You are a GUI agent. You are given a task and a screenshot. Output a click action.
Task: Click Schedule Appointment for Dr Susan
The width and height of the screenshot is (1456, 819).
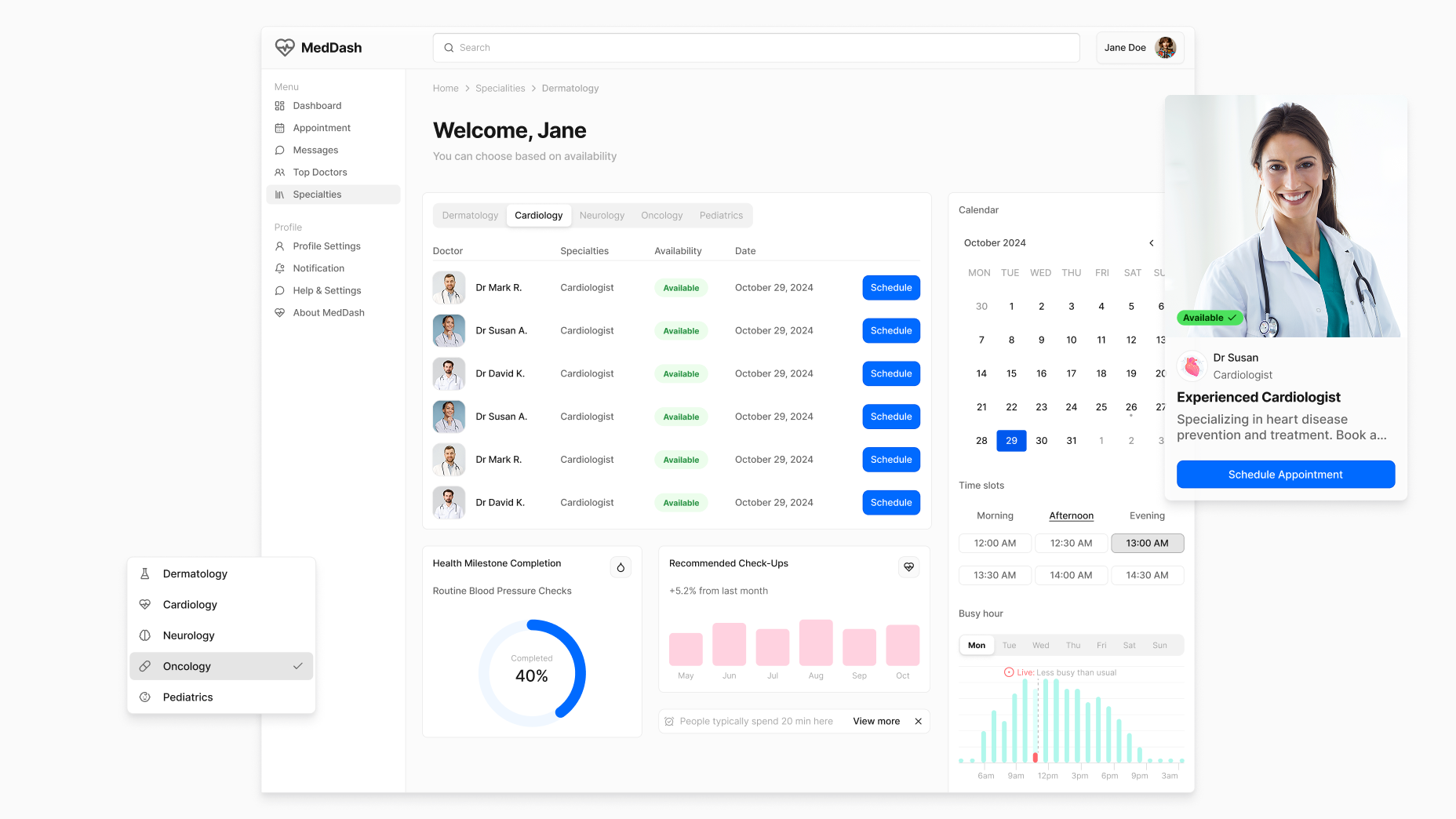coord(1285,474)
